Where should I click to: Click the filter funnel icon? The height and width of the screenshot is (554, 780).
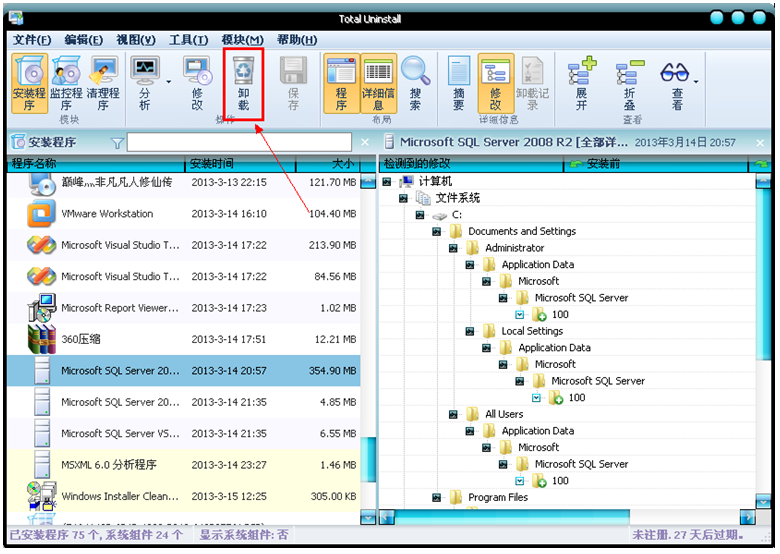[x=117, y=143]
